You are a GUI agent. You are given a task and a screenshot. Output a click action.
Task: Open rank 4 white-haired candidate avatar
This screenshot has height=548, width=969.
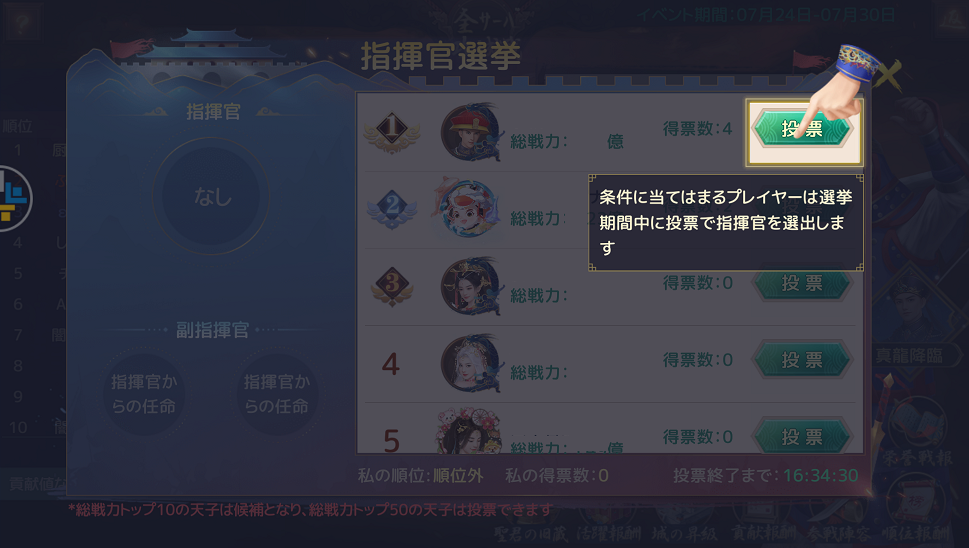click(x=472, y=363)
